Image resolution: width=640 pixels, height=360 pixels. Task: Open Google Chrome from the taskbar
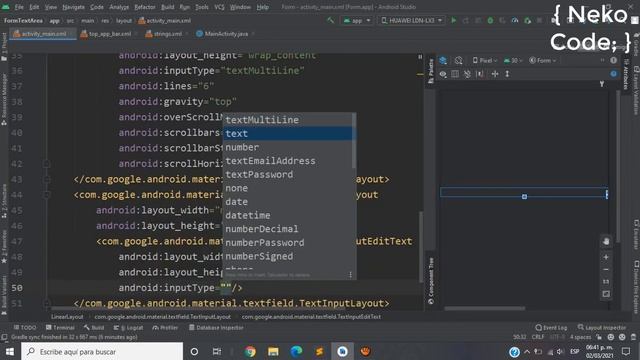pyautogui.click(x=250, y=351)
